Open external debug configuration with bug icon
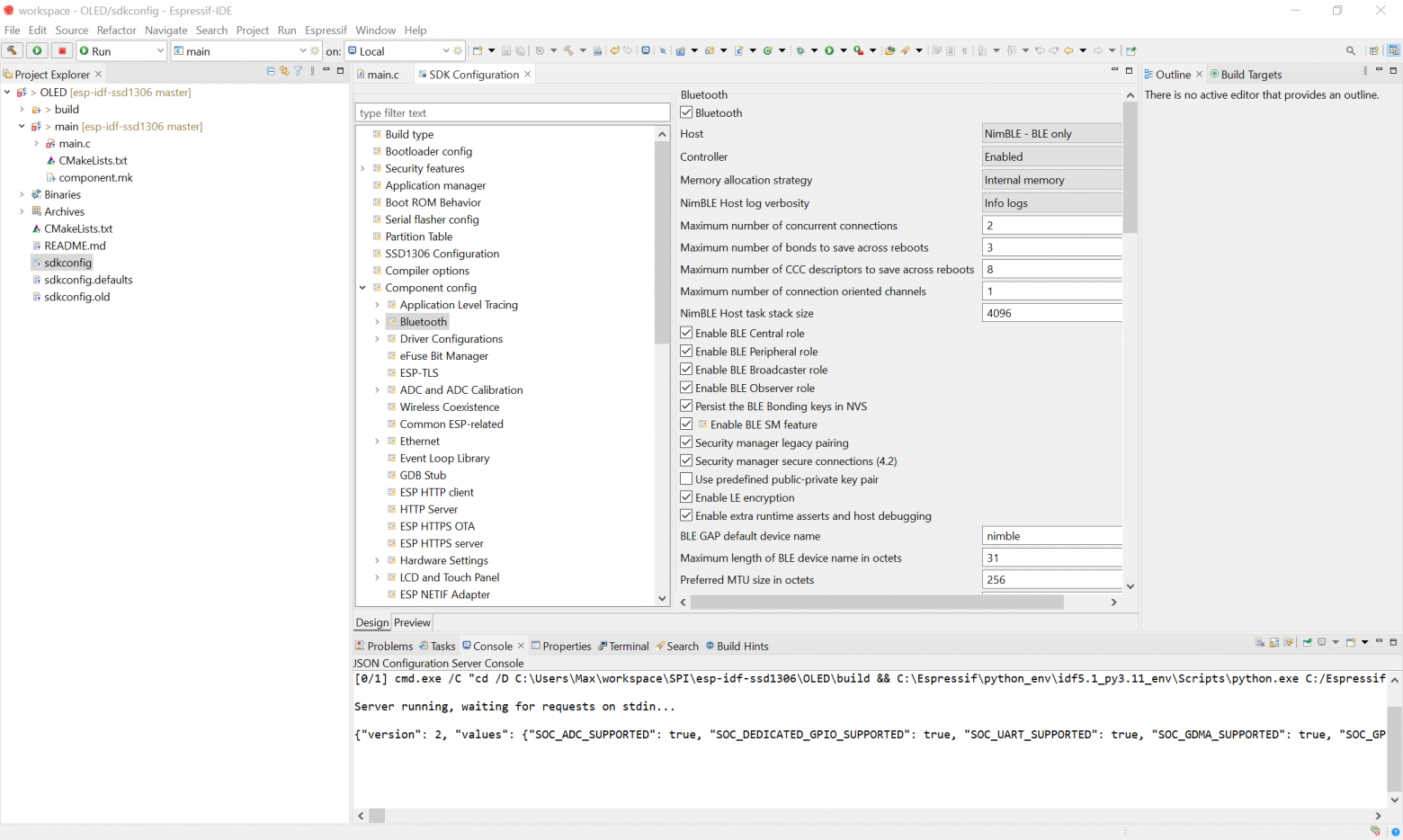The height and width of the screenshot is (840, 1403). 800,51
